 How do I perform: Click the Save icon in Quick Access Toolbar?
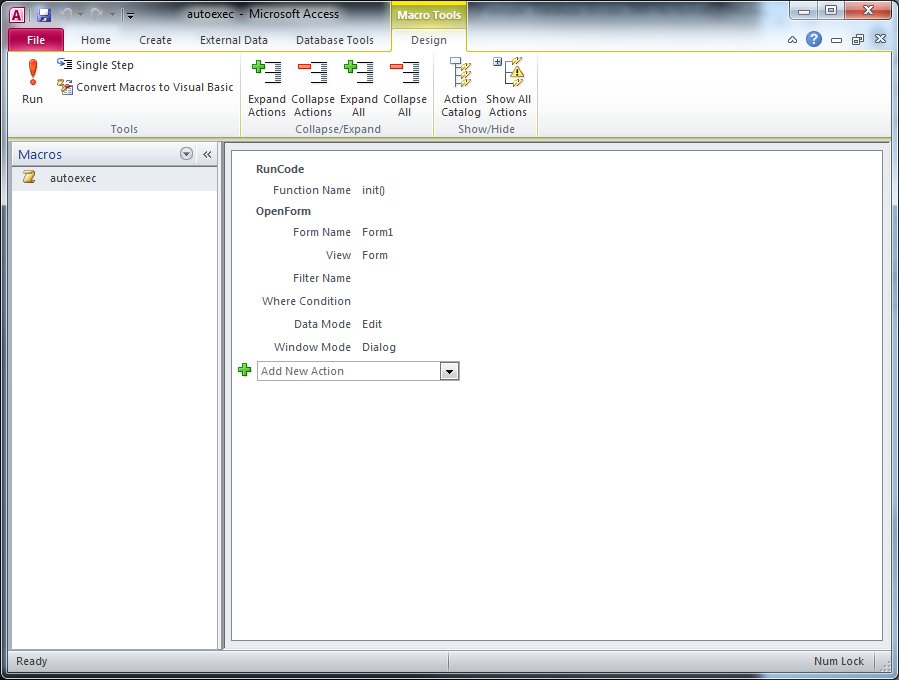click(x=44, y=15)
